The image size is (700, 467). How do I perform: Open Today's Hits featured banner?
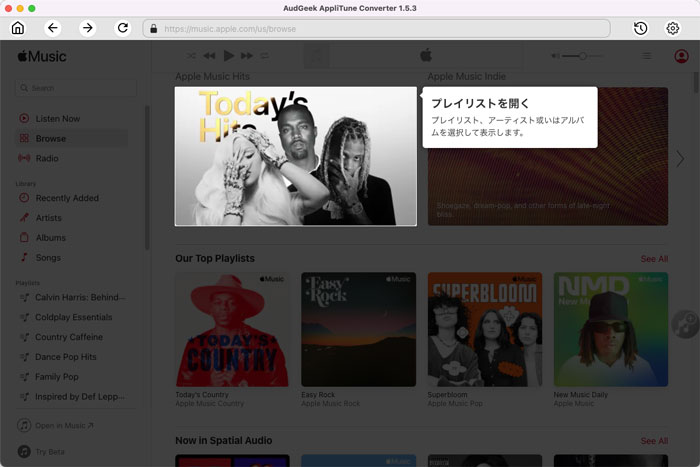[296, 156]
